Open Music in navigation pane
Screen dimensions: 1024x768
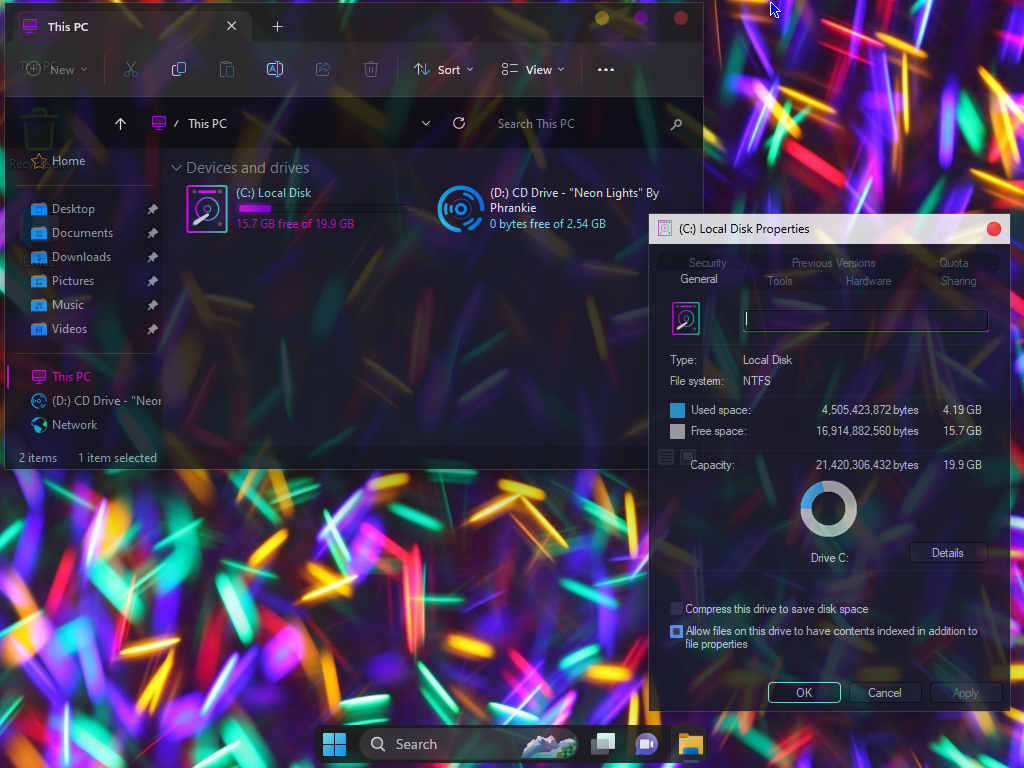pyautogui.click(x=68, y=305)
